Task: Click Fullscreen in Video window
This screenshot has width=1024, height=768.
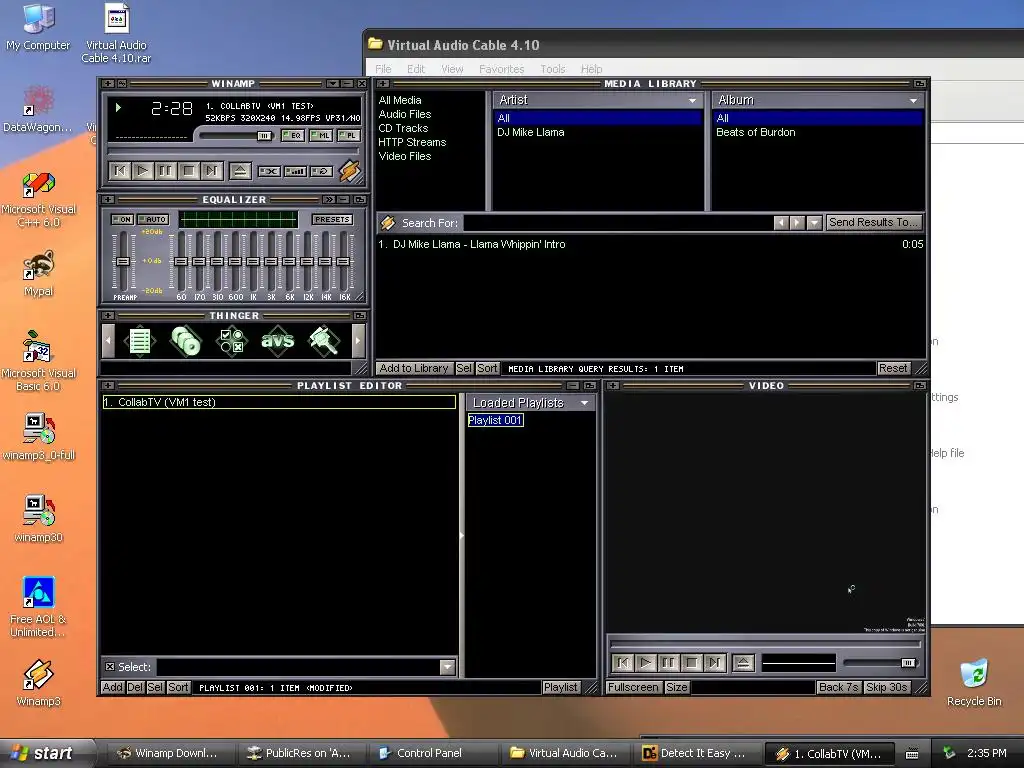Action: click(633, 687)
